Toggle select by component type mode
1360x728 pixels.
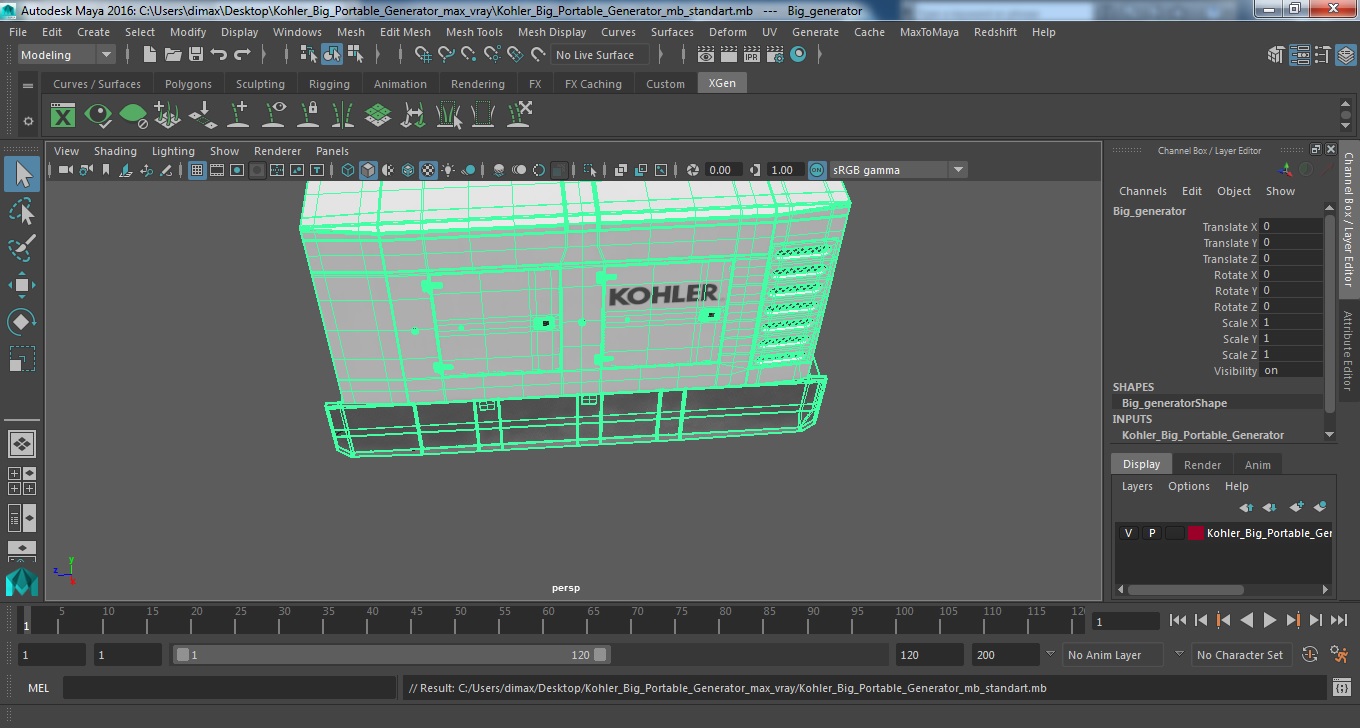[x=355, y=55]
